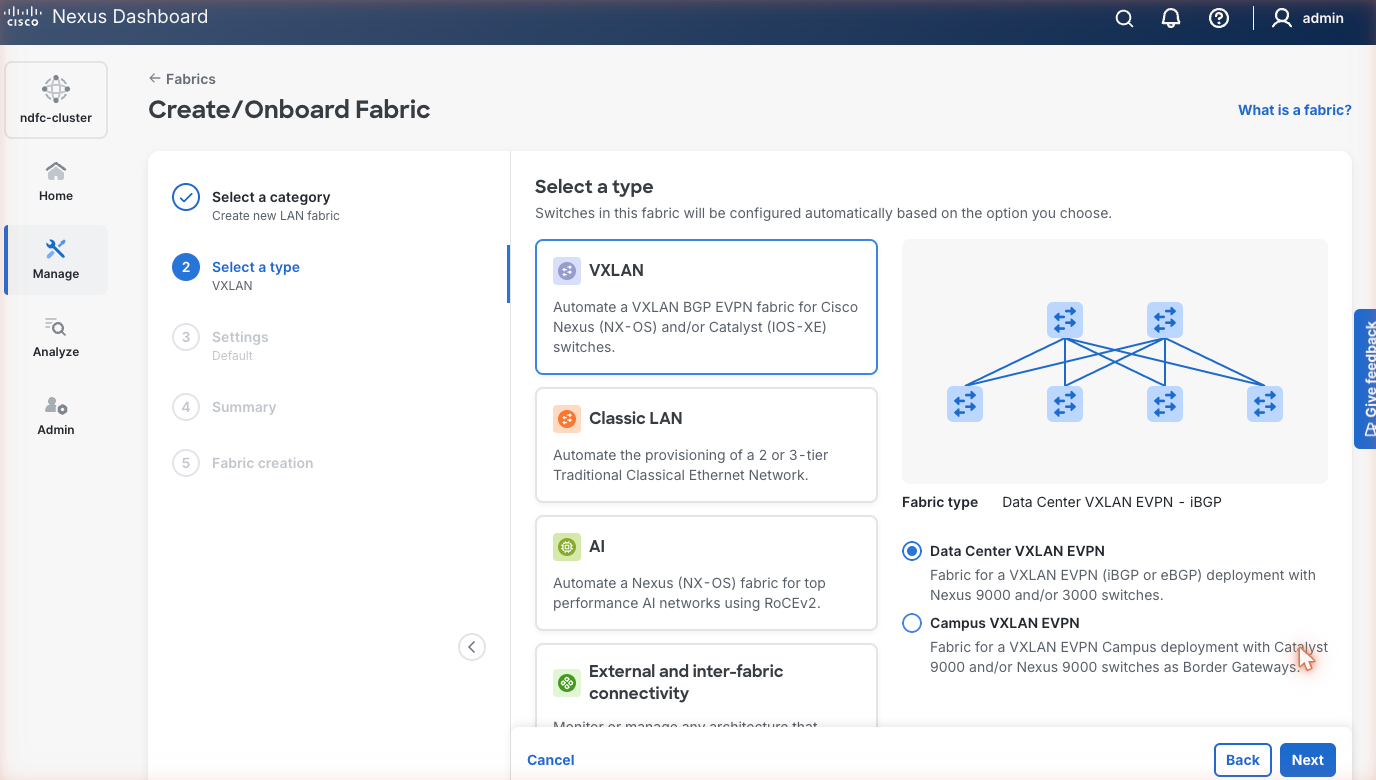Open notifications bell icon

point(1171,18)
